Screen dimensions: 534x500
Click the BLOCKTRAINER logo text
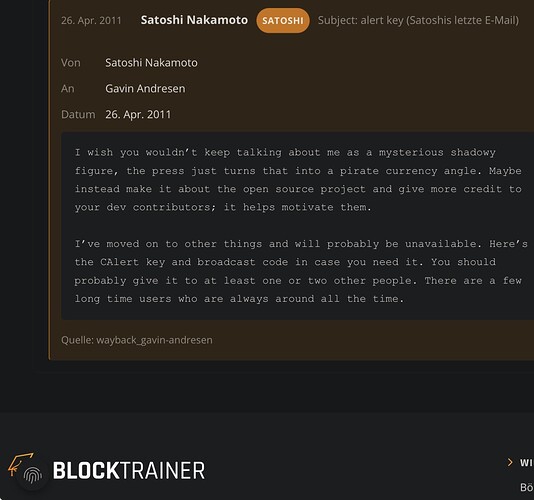click(x=129, y=471)
